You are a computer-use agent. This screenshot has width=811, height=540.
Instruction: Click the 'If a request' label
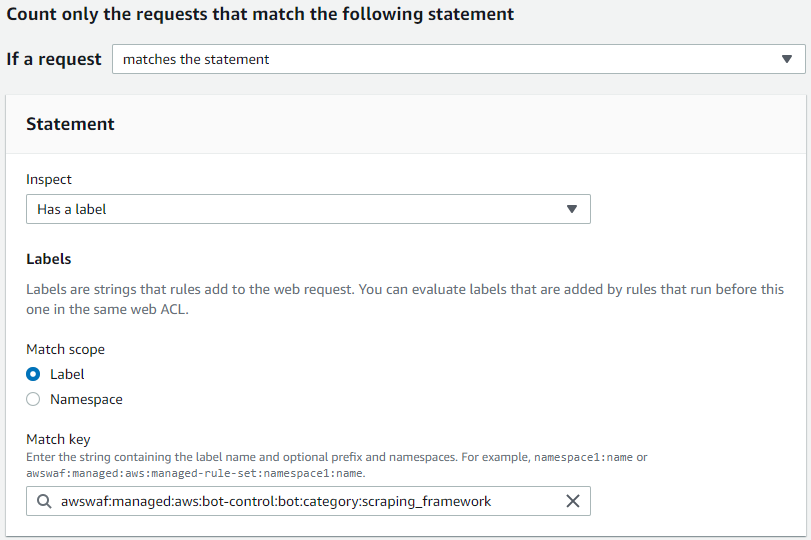click(x=54, y=59)
